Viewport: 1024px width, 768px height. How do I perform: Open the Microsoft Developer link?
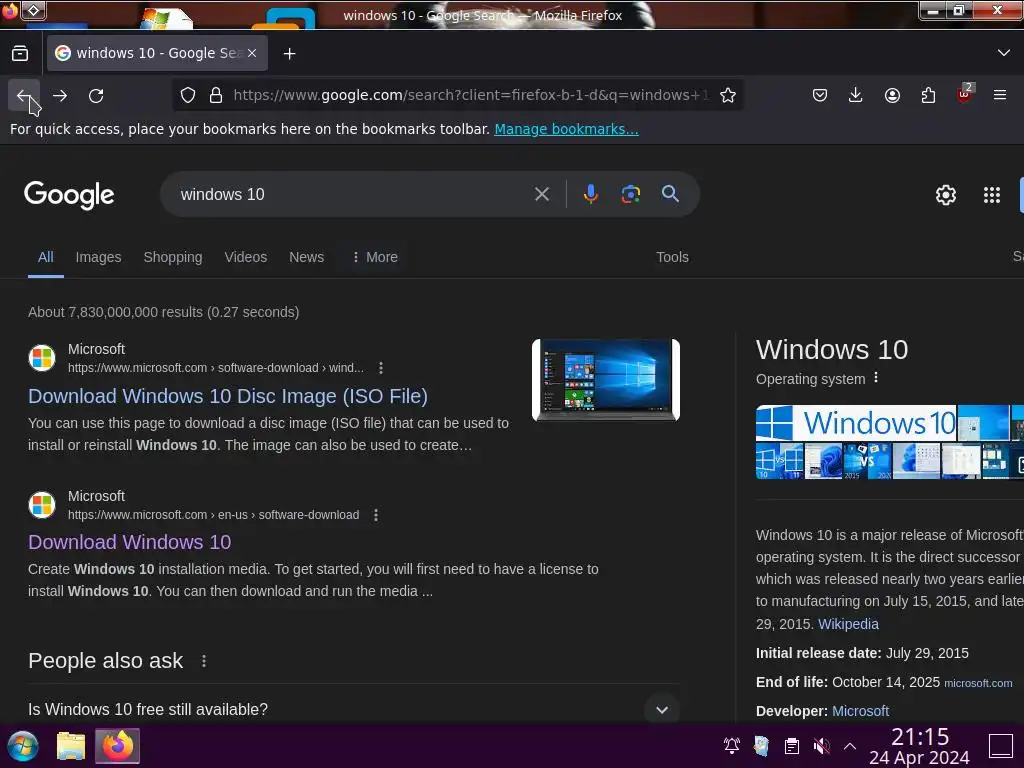coord(860,711)
